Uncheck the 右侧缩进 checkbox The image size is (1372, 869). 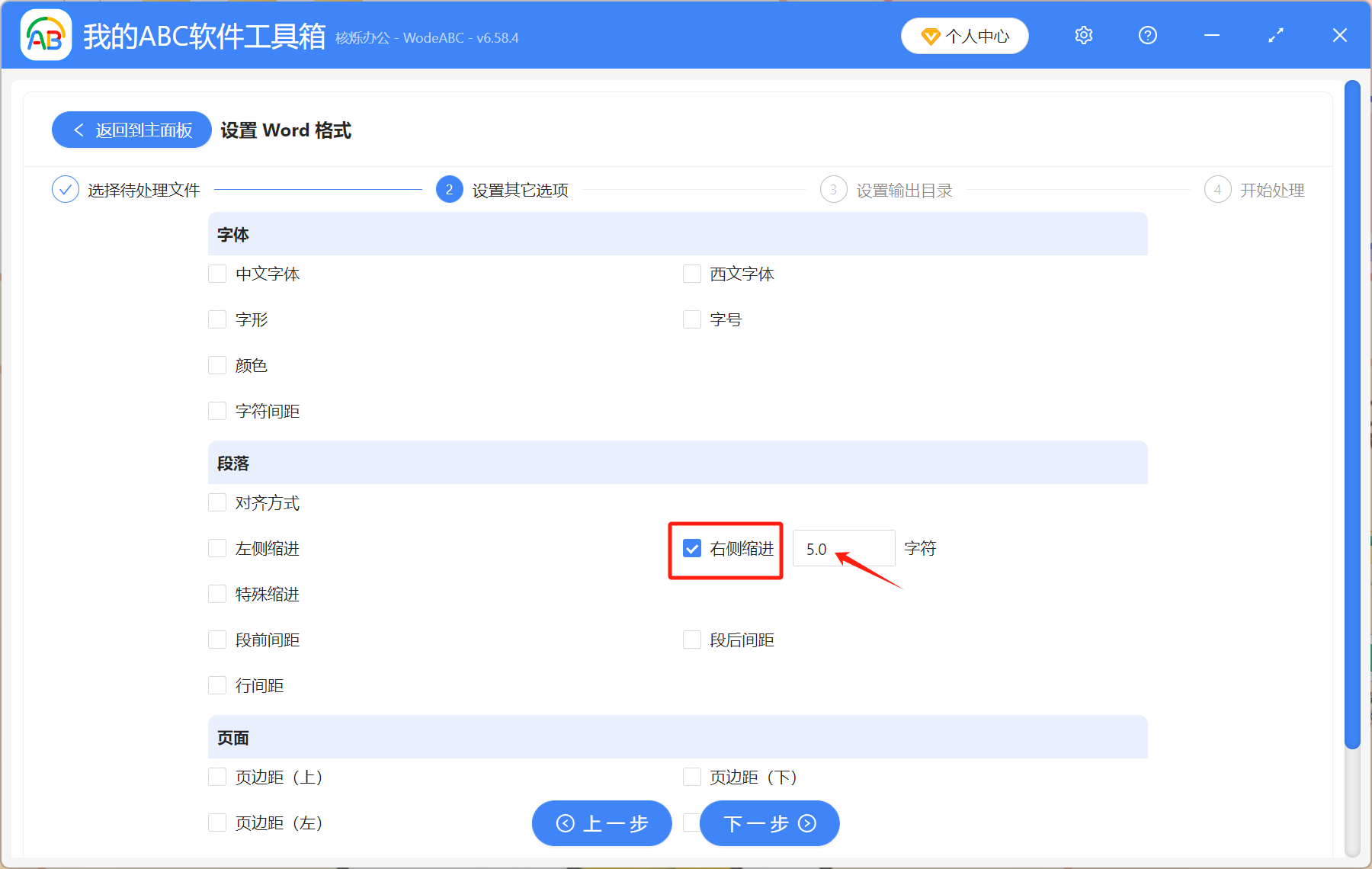pos(691,548)
